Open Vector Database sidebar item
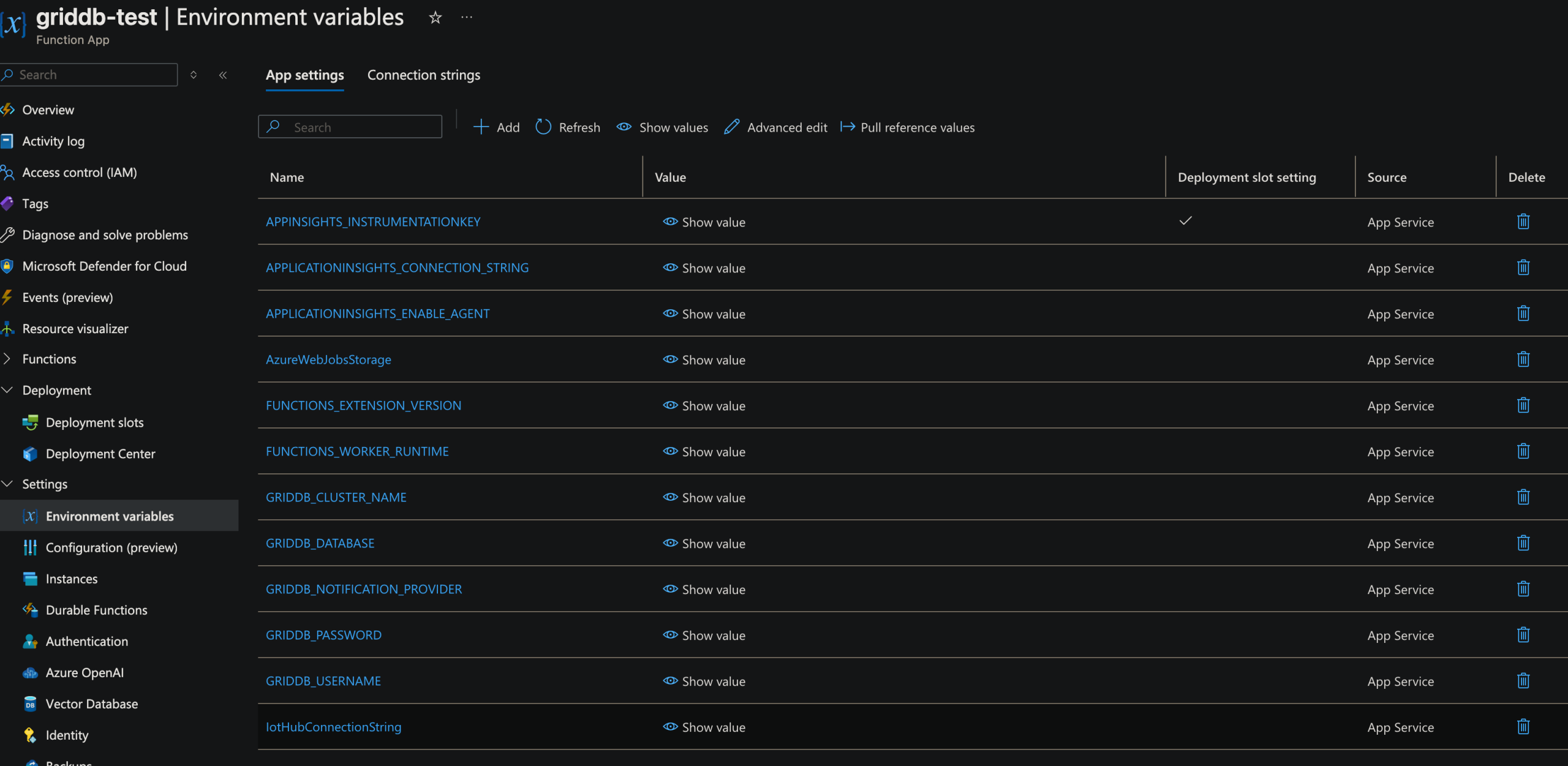The image size is (1568, 766). [92, 704]
